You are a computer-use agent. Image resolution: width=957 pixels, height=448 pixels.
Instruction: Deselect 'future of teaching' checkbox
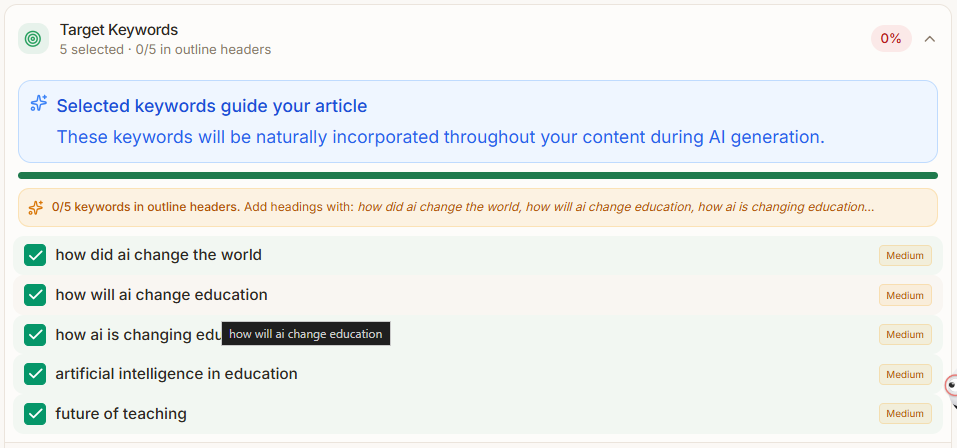click(x=35, y=413)
